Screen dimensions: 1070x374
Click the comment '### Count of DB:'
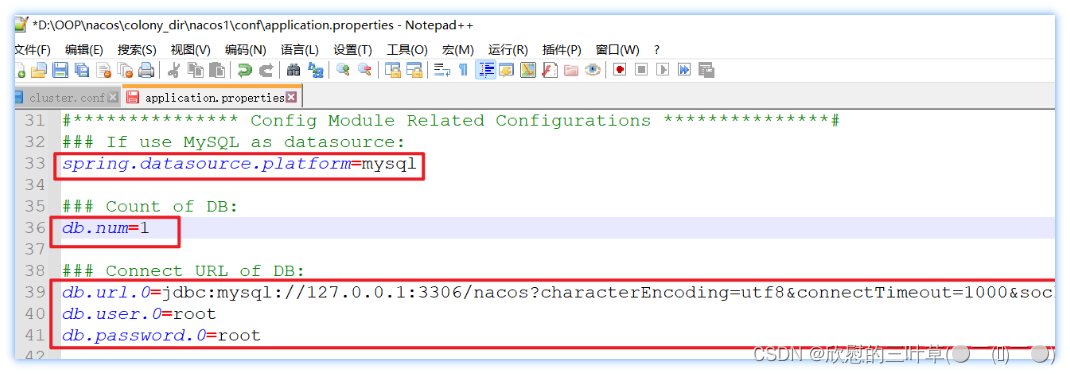[149, 207]
